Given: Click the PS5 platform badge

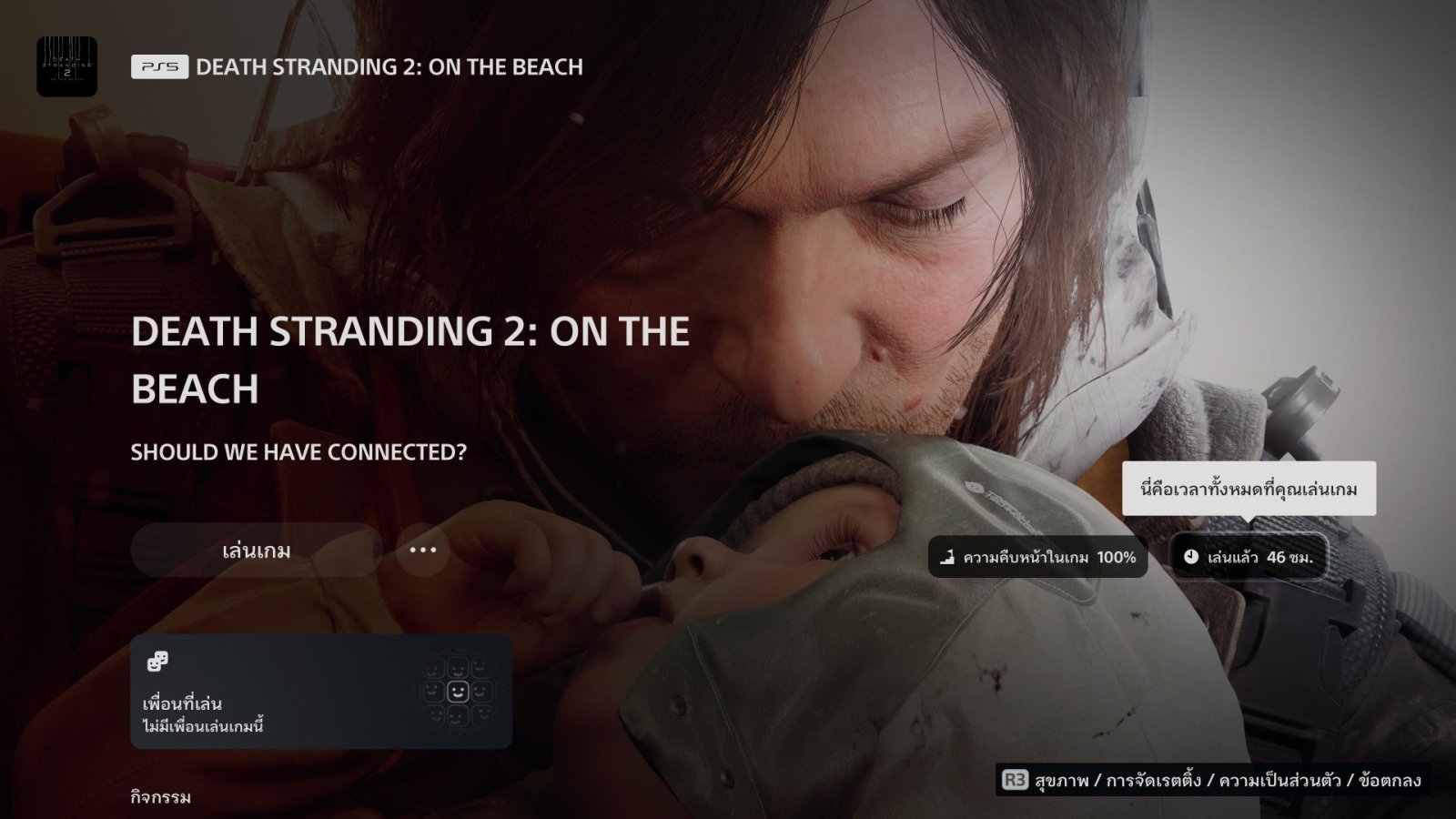Looking at the screenshot, I should click(160, 66).
